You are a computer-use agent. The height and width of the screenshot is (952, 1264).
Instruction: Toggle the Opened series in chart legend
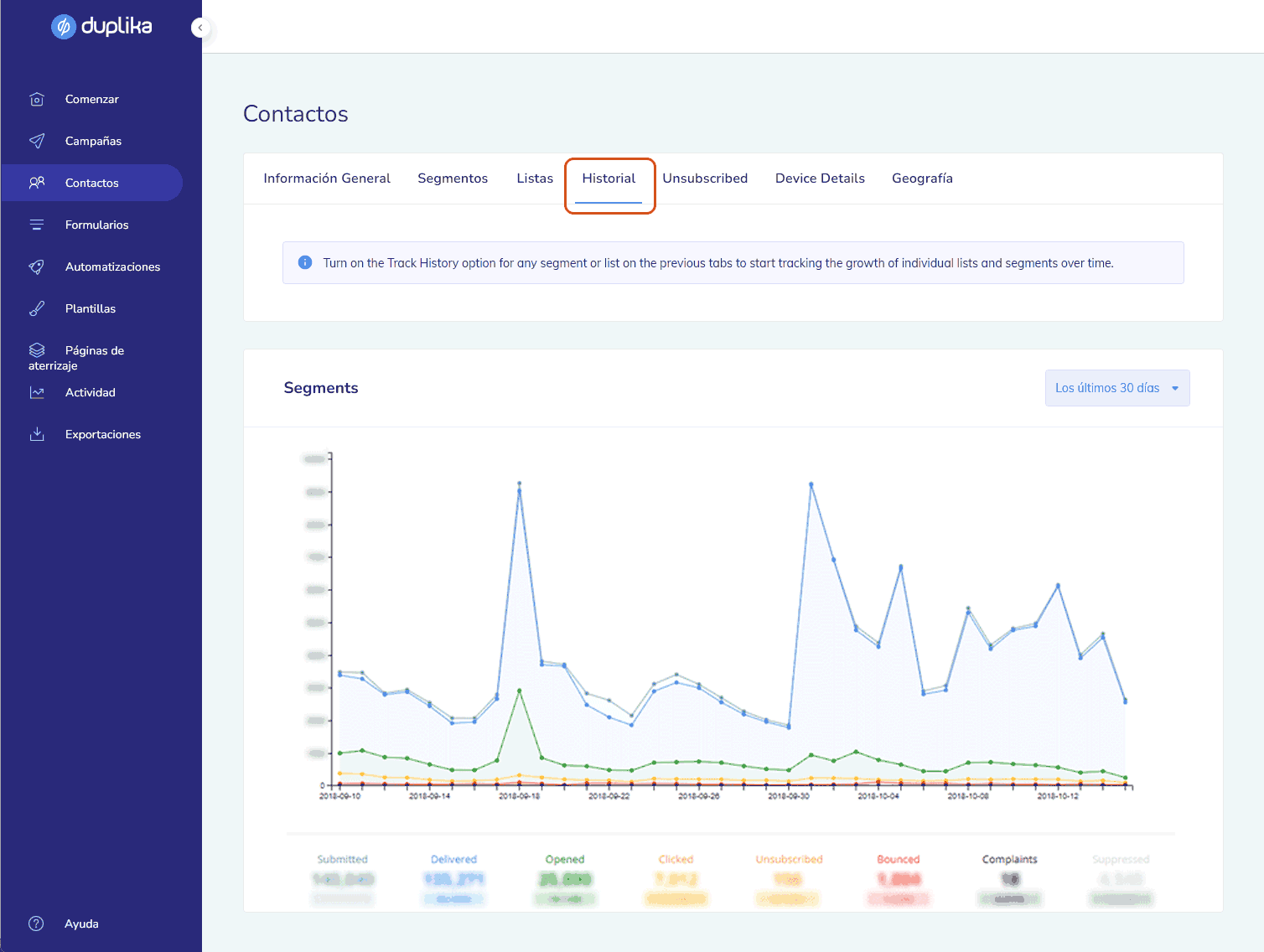[x=565, y=859]
